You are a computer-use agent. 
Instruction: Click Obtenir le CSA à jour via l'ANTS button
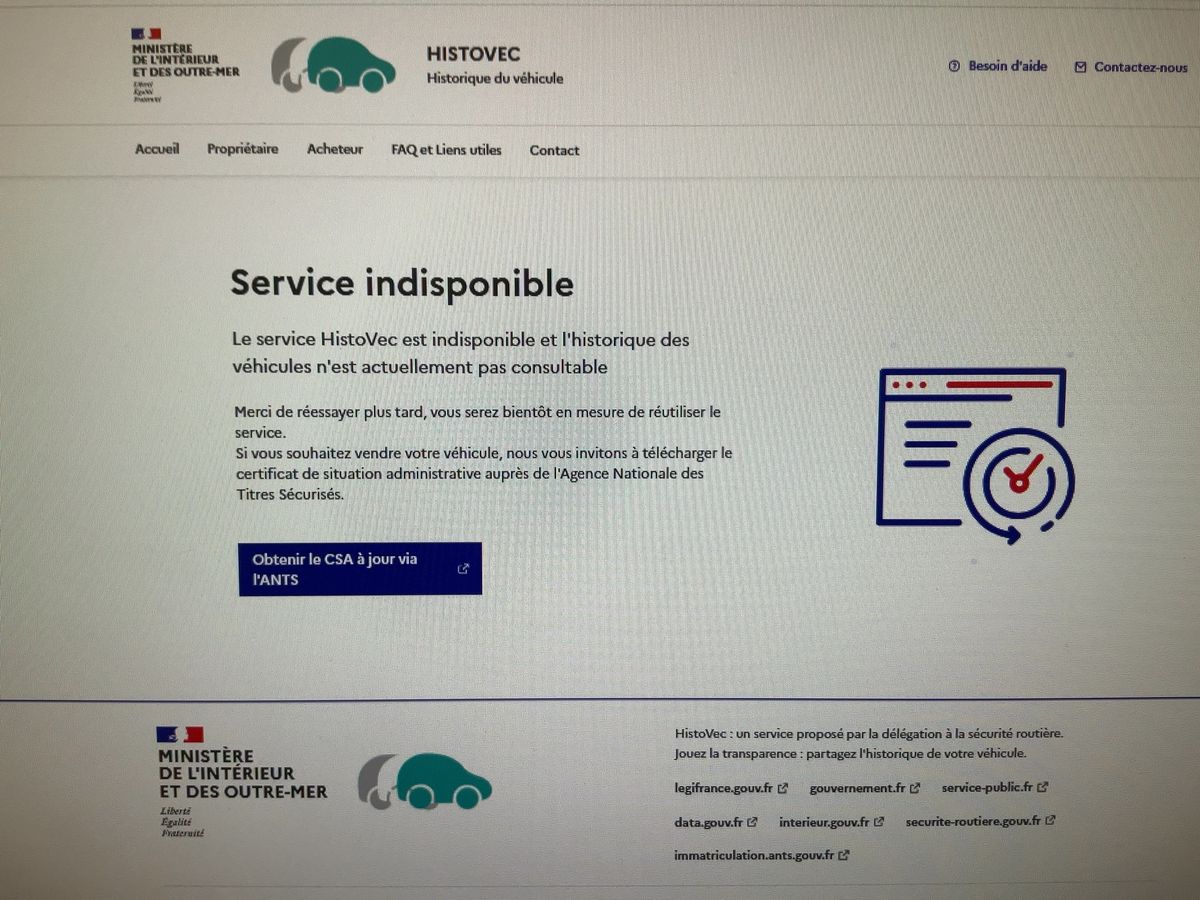point(360,569)
